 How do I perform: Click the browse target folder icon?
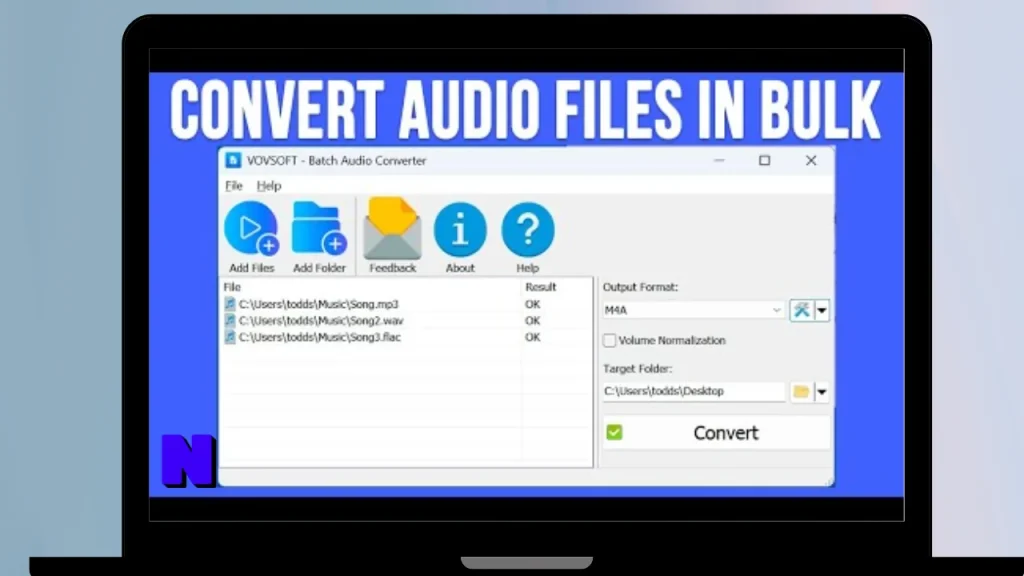(801, 392)
